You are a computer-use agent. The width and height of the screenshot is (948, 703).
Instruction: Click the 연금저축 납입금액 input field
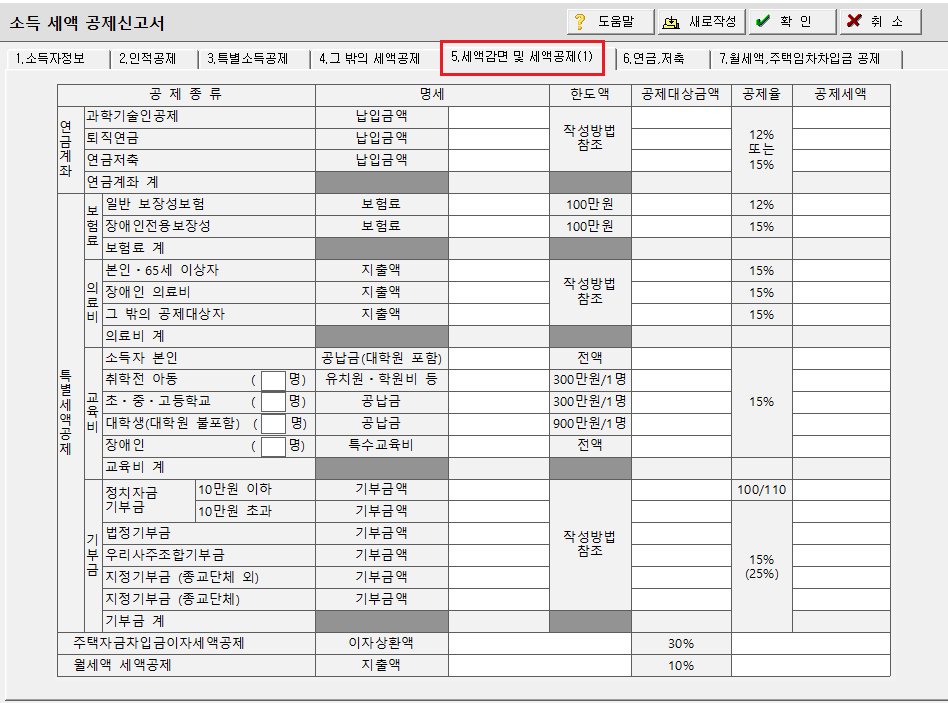(x=499, y=161)
